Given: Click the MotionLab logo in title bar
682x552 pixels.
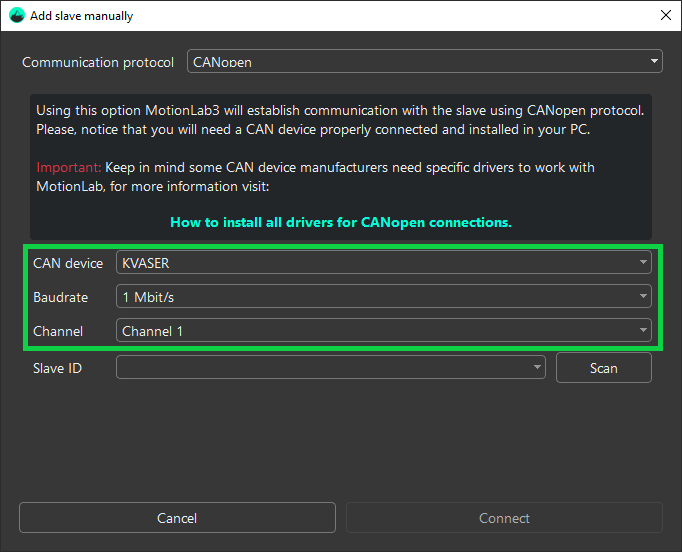Looking at the screenshot, I should coord(16,15).
